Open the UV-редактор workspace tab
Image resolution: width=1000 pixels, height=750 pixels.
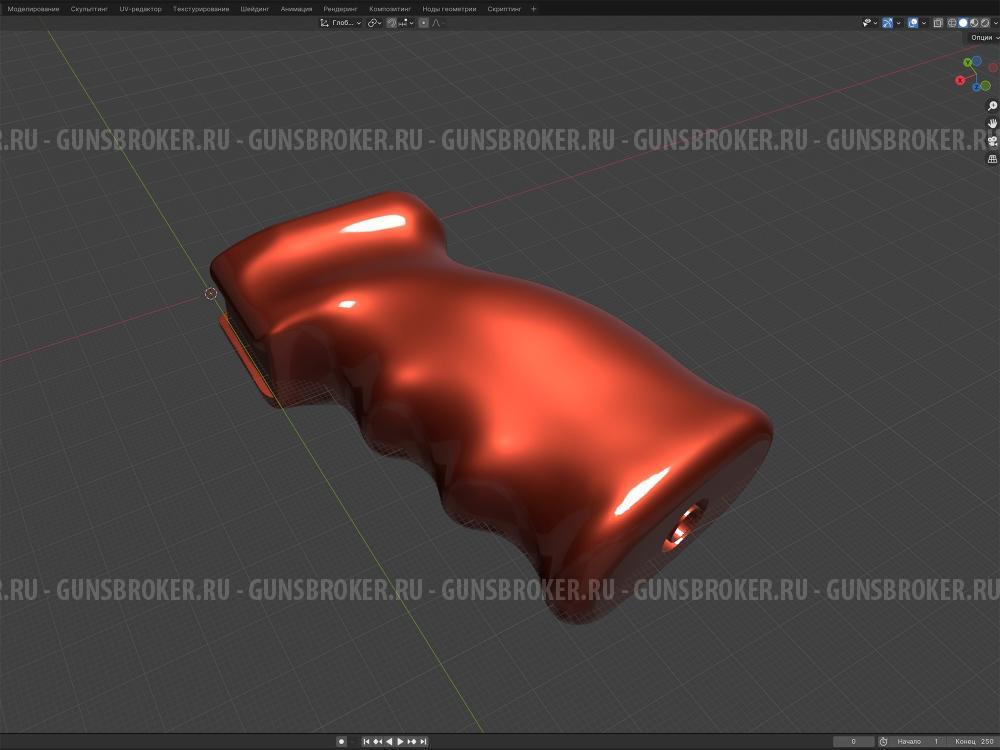coord(140,9)
